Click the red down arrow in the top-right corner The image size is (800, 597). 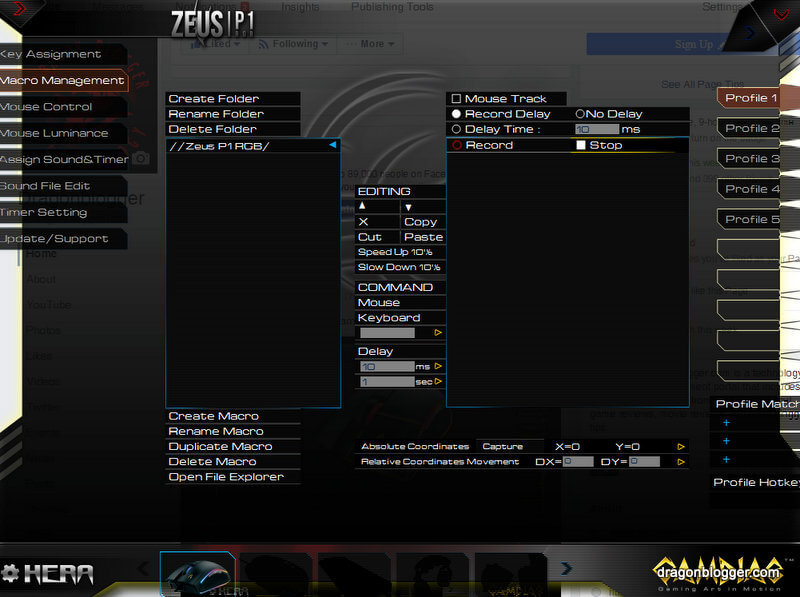click(x=781, y=14)
